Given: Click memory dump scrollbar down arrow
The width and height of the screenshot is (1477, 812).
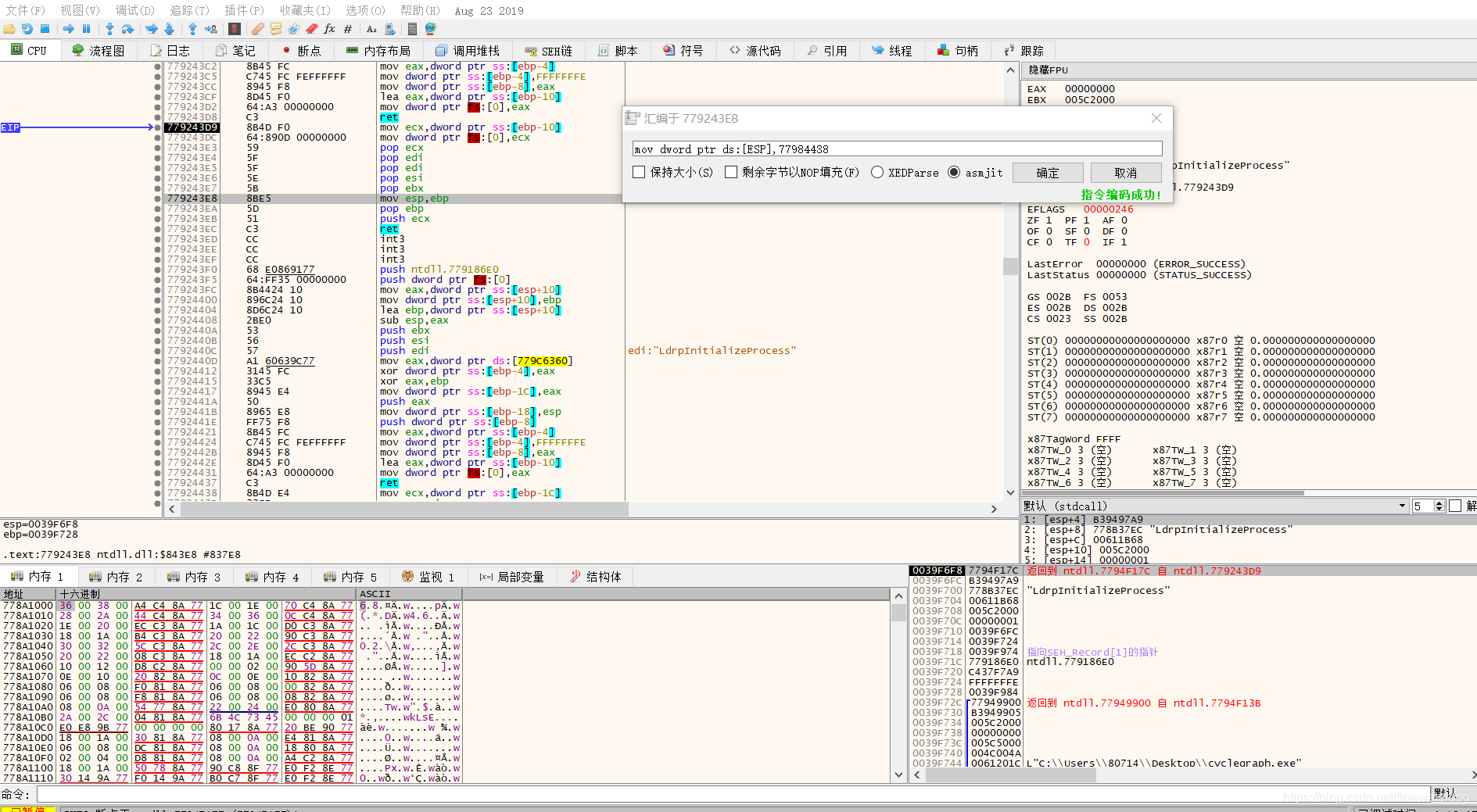Looking at the screenshot, I should [898, 775].
